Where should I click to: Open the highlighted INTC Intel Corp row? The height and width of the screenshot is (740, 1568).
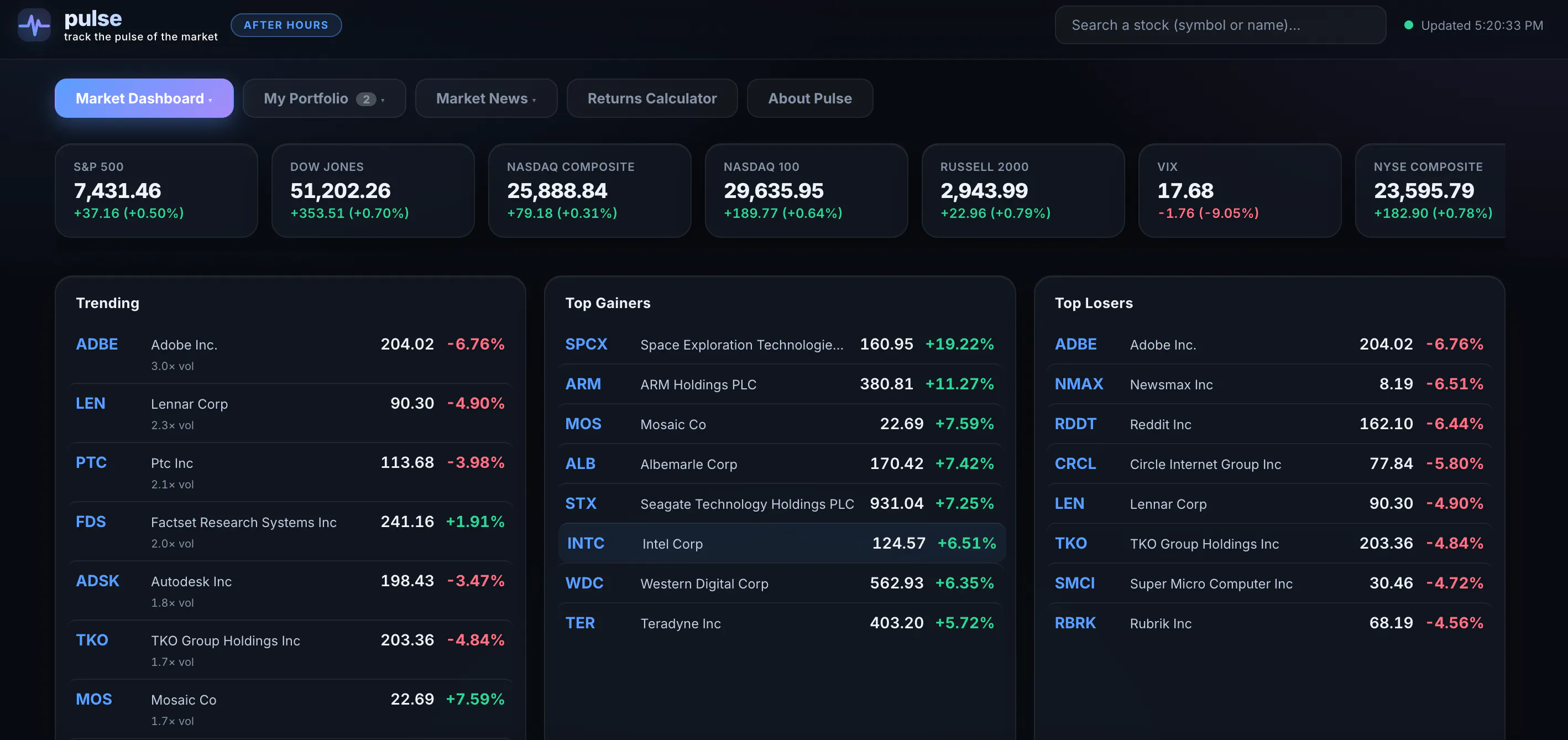[x=782, y=543]
